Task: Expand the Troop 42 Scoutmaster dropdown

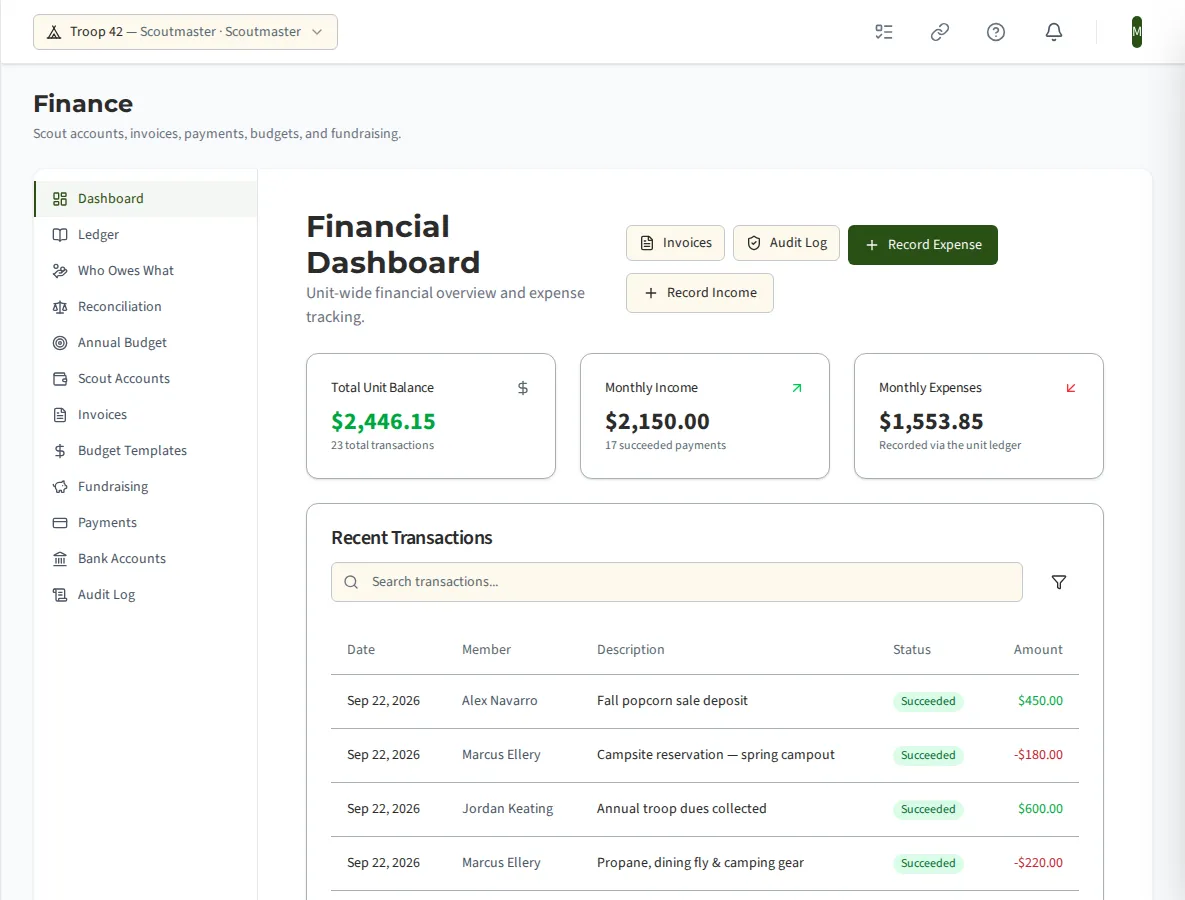Action: click(x=185, y=32)
